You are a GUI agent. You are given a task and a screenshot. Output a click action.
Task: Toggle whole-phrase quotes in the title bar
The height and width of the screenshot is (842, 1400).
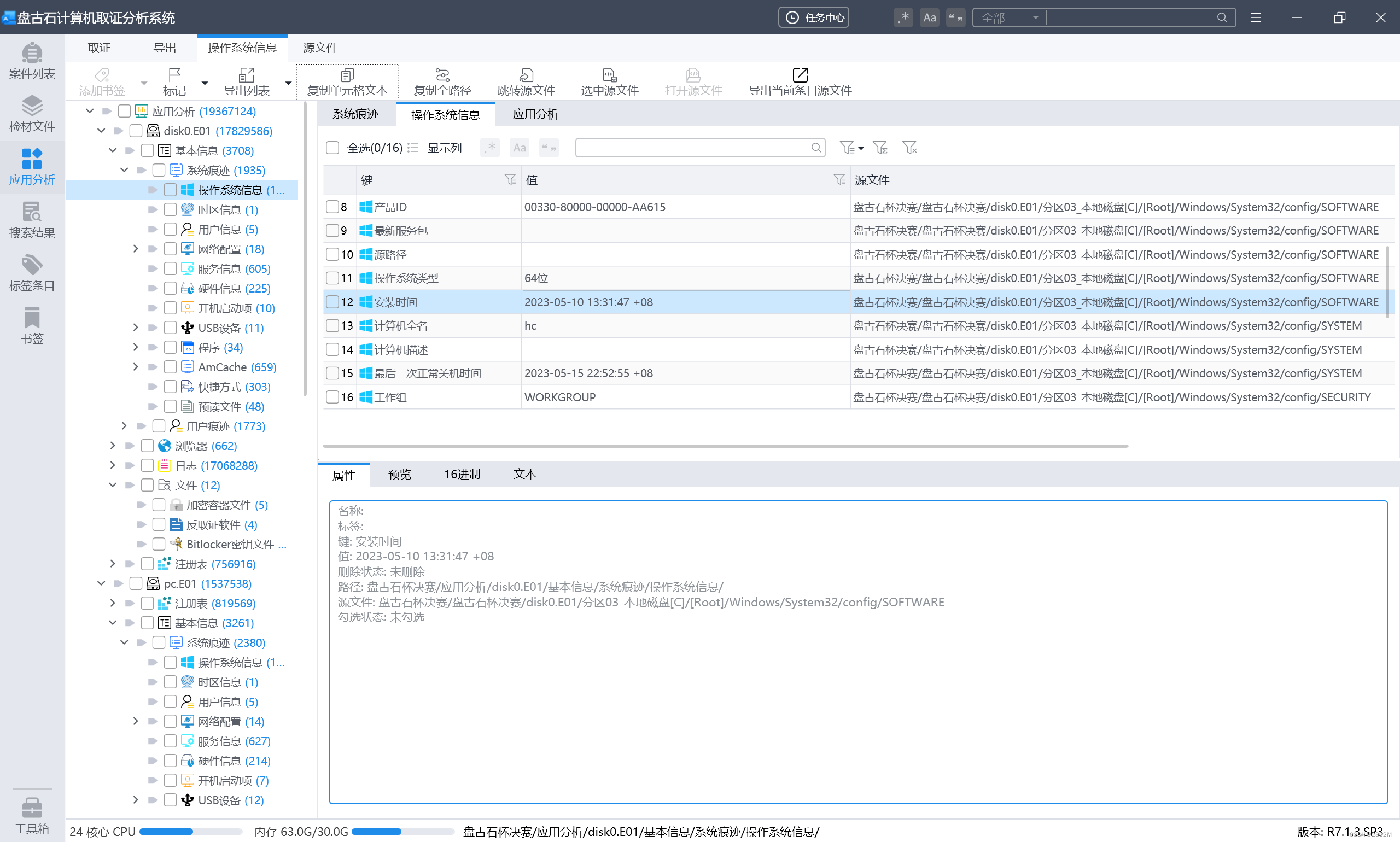pyautogui.click(x=955, y=17)
